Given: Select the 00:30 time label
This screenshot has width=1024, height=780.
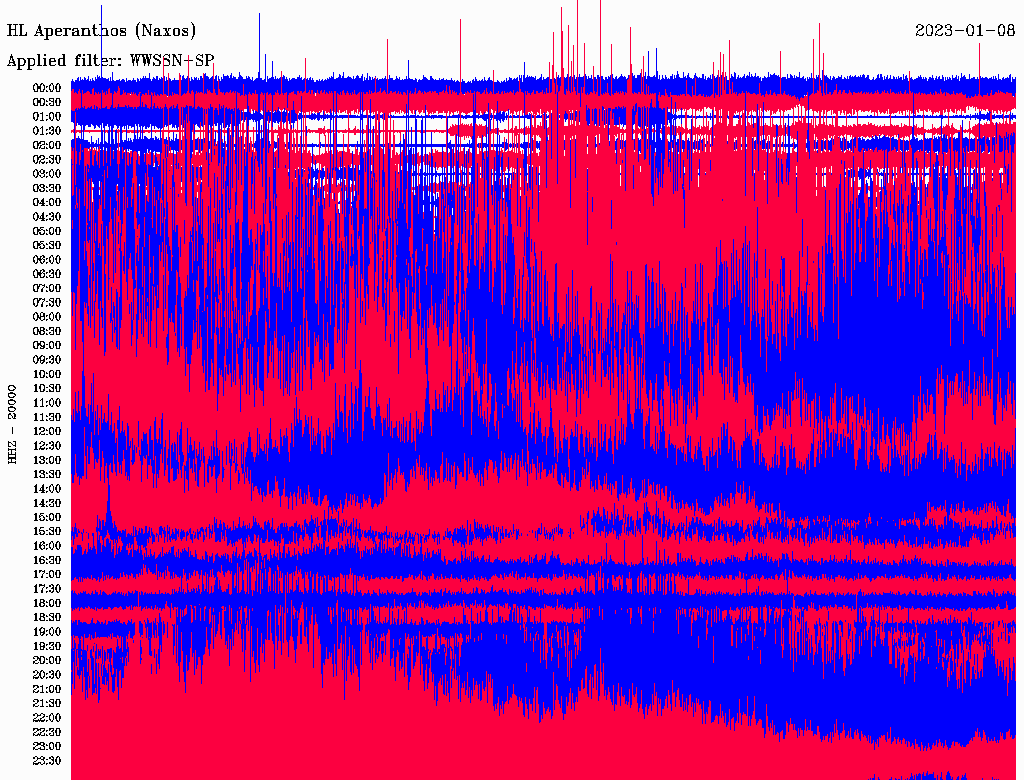Looking at the screenshot, I should (47, 103).
